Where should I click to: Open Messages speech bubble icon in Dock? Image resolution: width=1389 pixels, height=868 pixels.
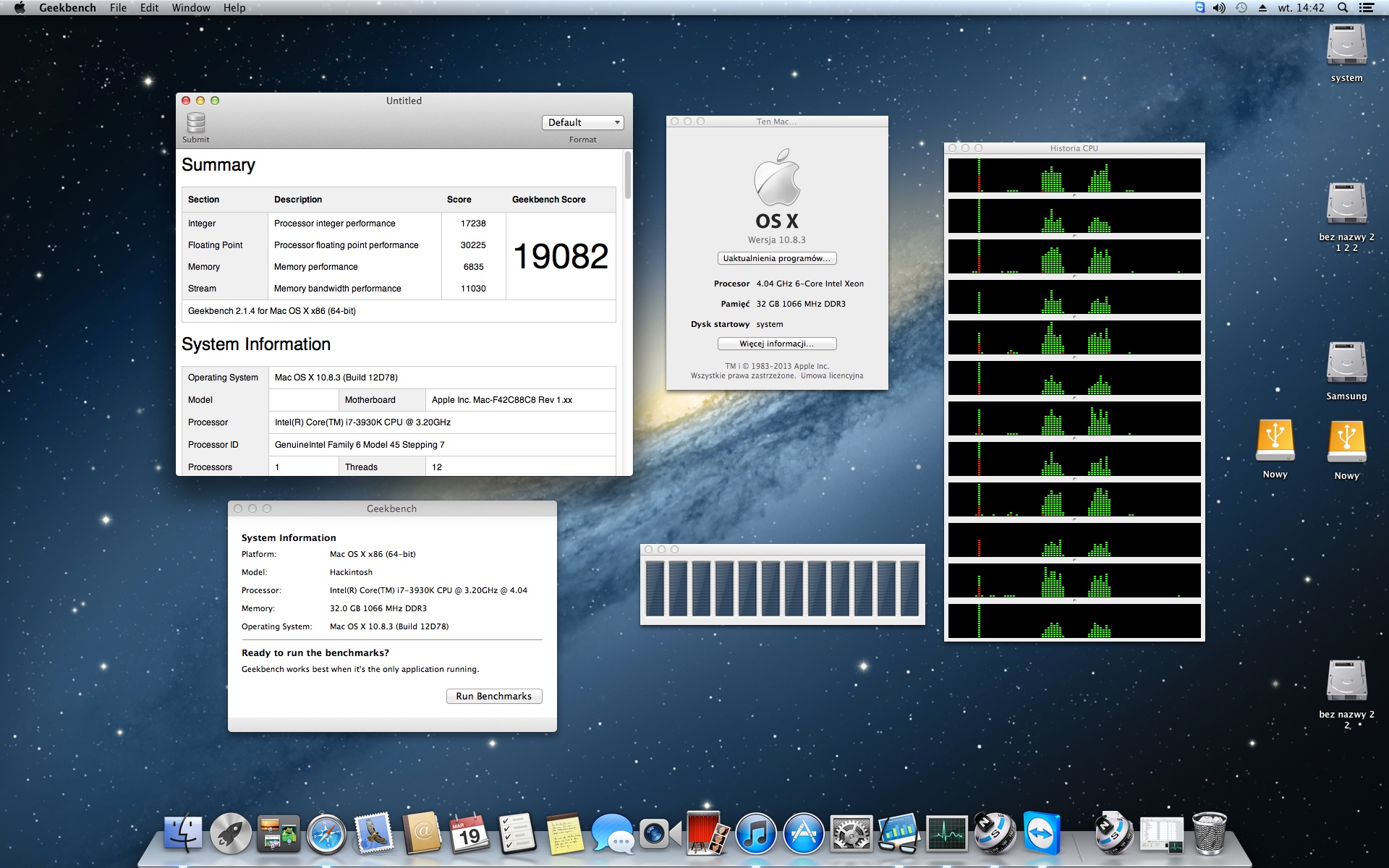click(613, 833)
